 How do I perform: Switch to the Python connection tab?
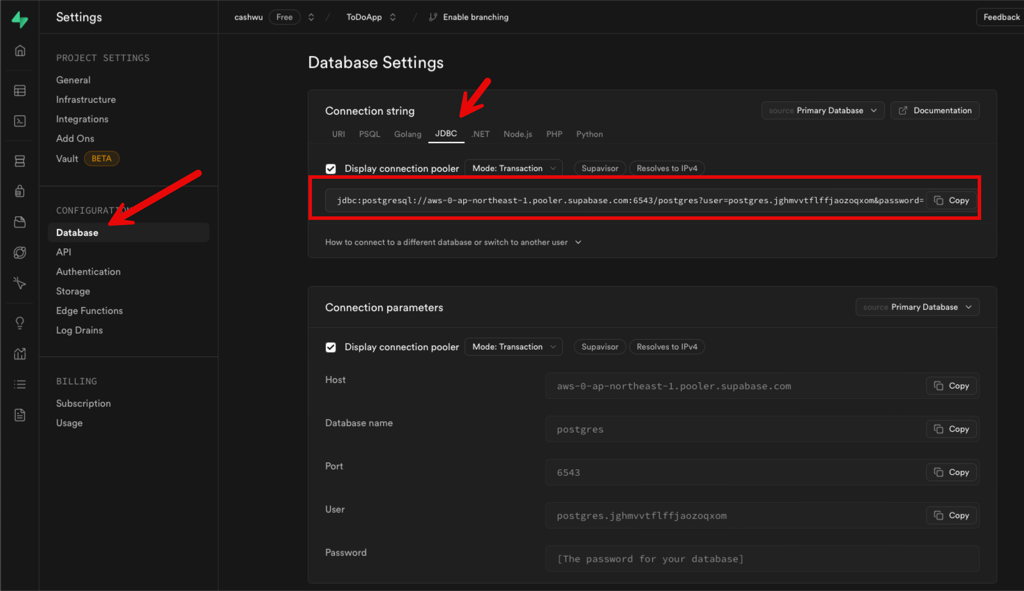pos(589,134)
